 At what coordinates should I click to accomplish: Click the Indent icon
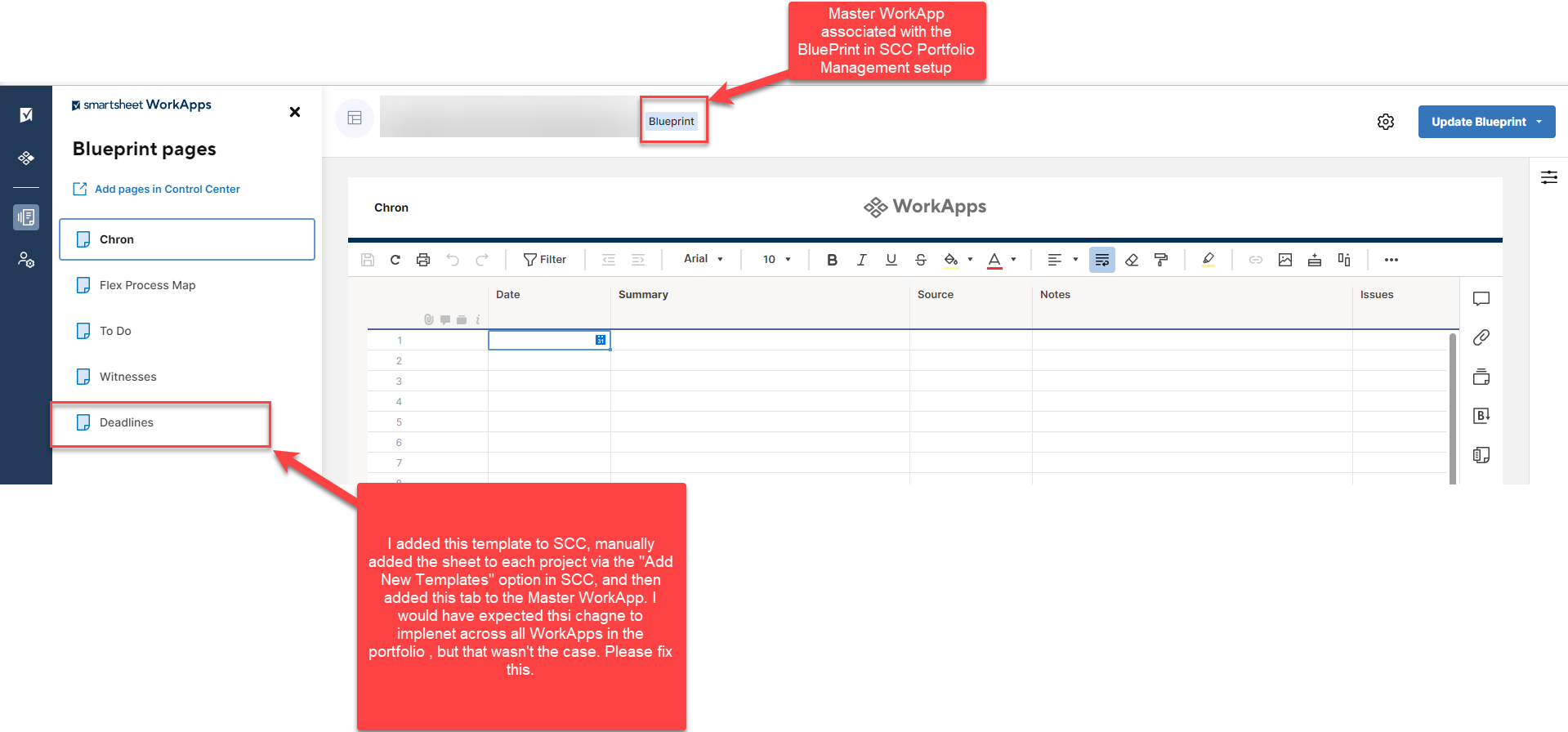pos(638,260)
